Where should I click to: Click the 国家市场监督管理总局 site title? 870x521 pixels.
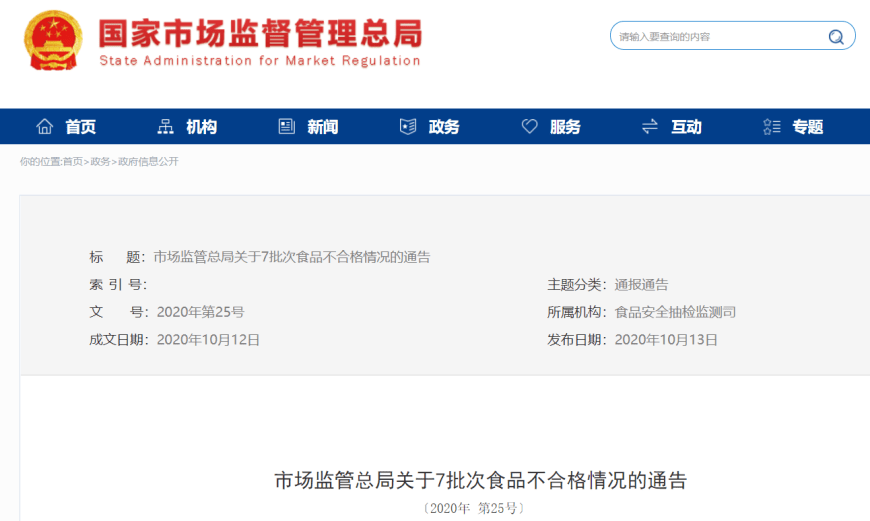260,33
